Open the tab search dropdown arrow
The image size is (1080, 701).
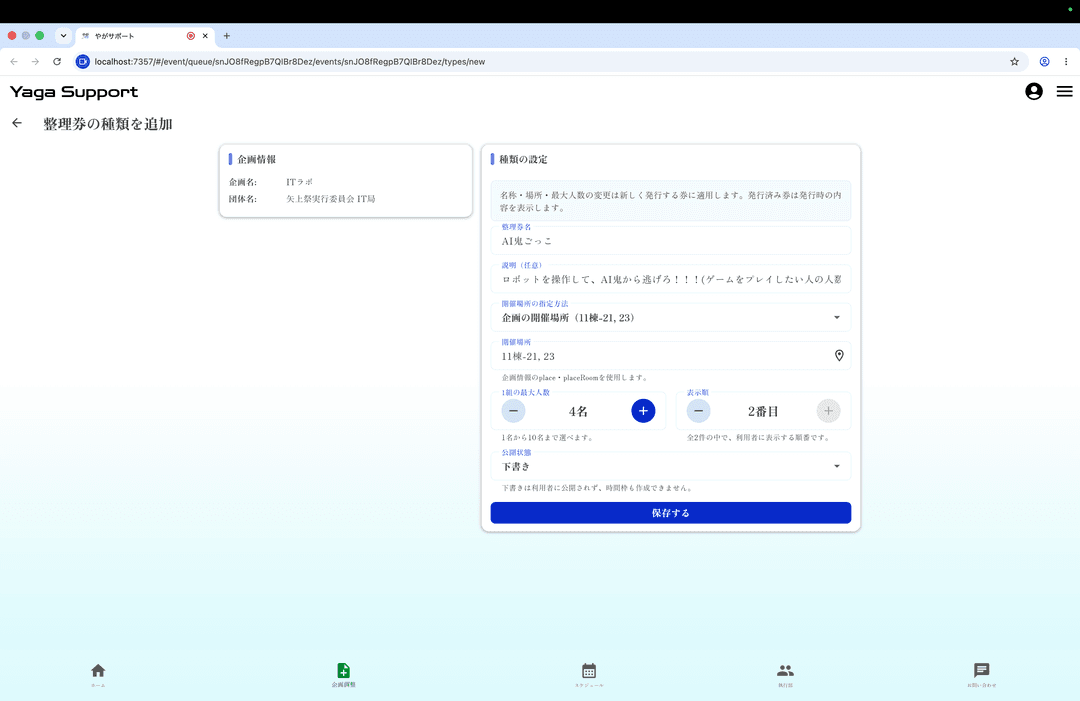[63, 36]
